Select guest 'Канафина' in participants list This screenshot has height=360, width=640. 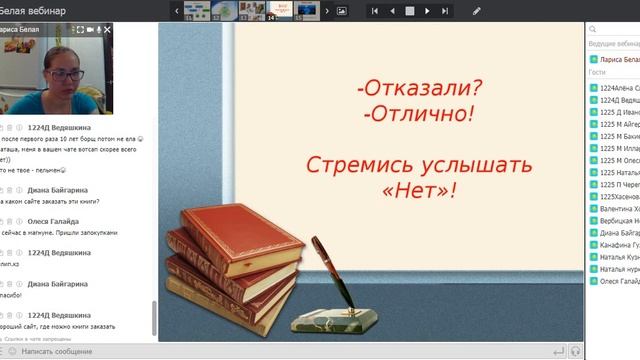[615, 245]
